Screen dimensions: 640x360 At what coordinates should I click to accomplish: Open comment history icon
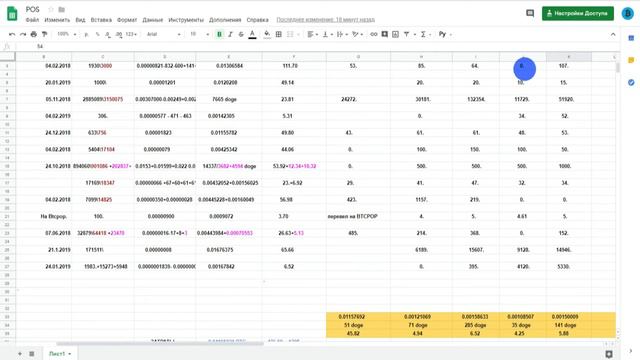tap(530, 13)
